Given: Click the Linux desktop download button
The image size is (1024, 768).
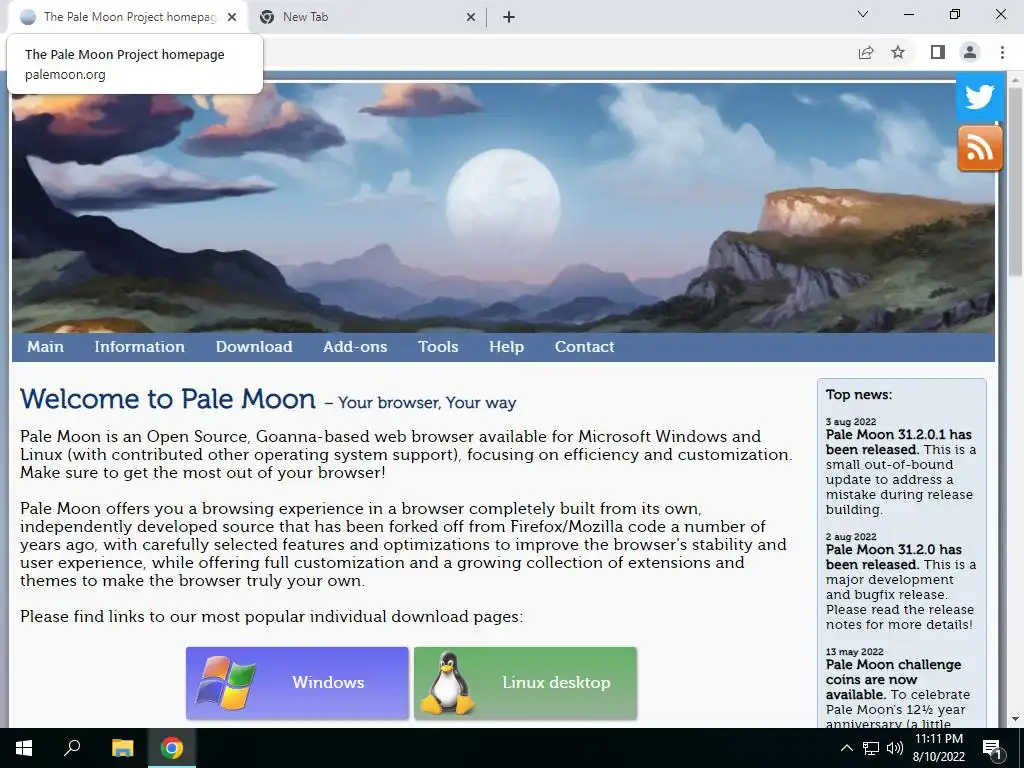Looking at the screenshot, I should [x=525, y=683].
